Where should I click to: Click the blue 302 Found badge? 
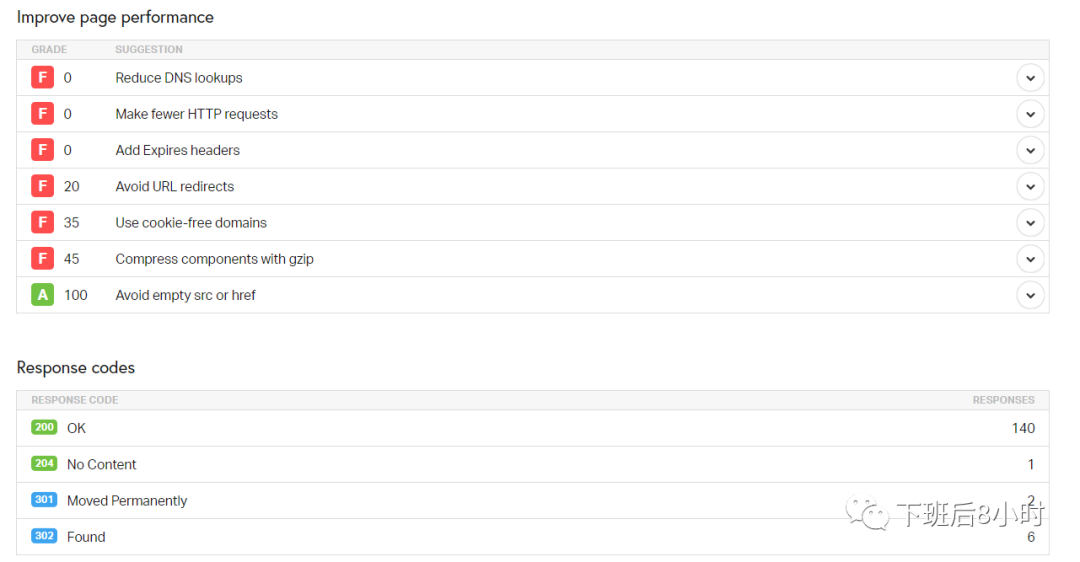(44, 536)
